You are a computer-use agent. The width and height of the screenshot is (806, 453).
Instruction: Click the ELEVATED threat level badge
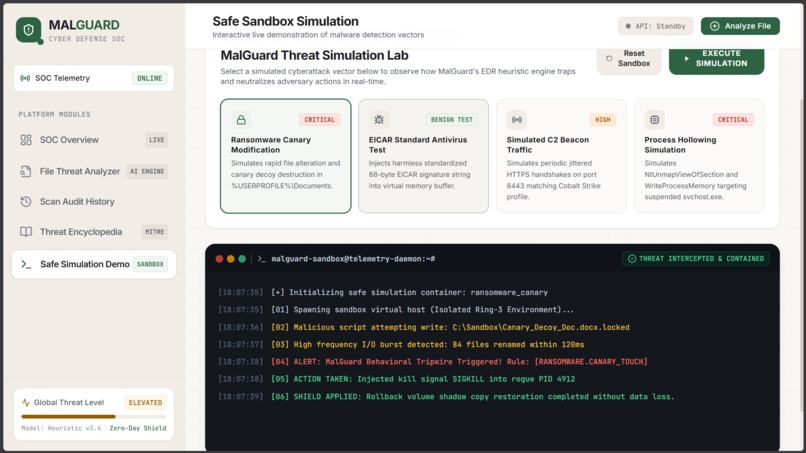coord(145,403)
